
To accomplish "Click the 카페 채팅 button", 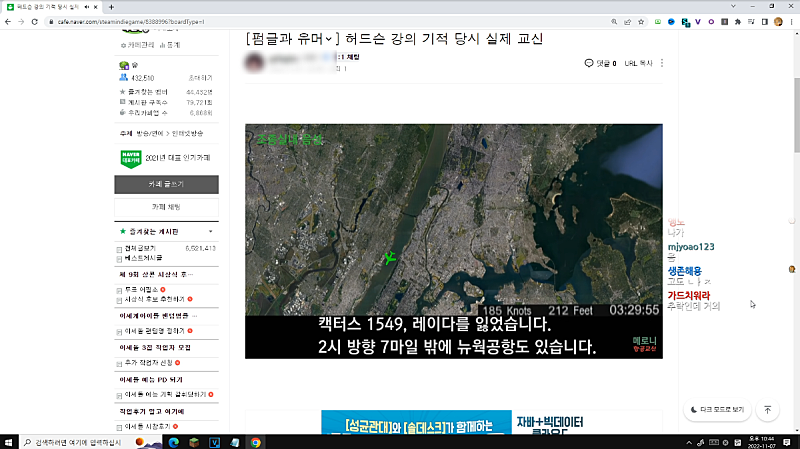I will tap(166, 207).
